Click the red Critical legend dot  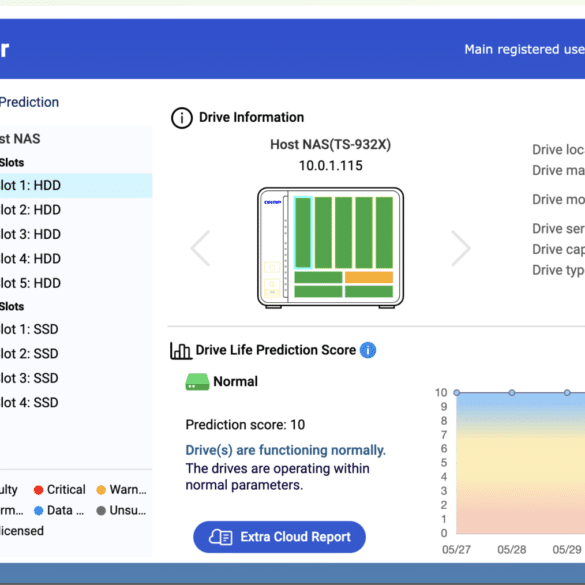(38, 490)
